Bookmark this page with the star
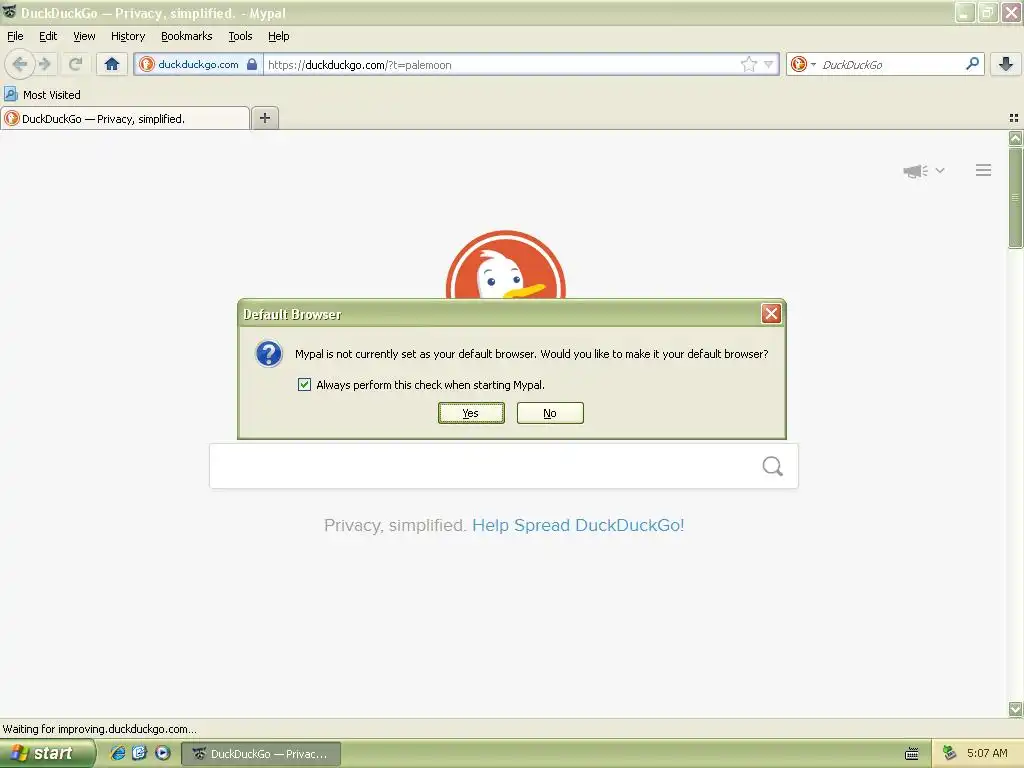Viewport: 1024px width, 768px height. (748, 64)
